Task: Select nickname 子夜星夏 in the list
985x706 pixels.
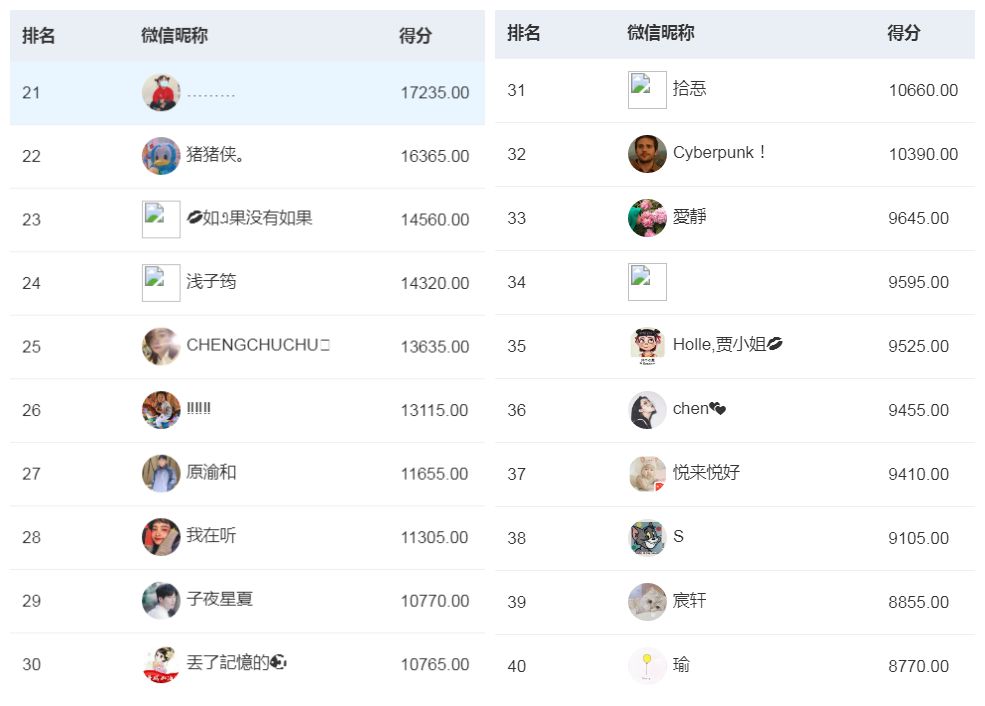Action: point(219,600)
